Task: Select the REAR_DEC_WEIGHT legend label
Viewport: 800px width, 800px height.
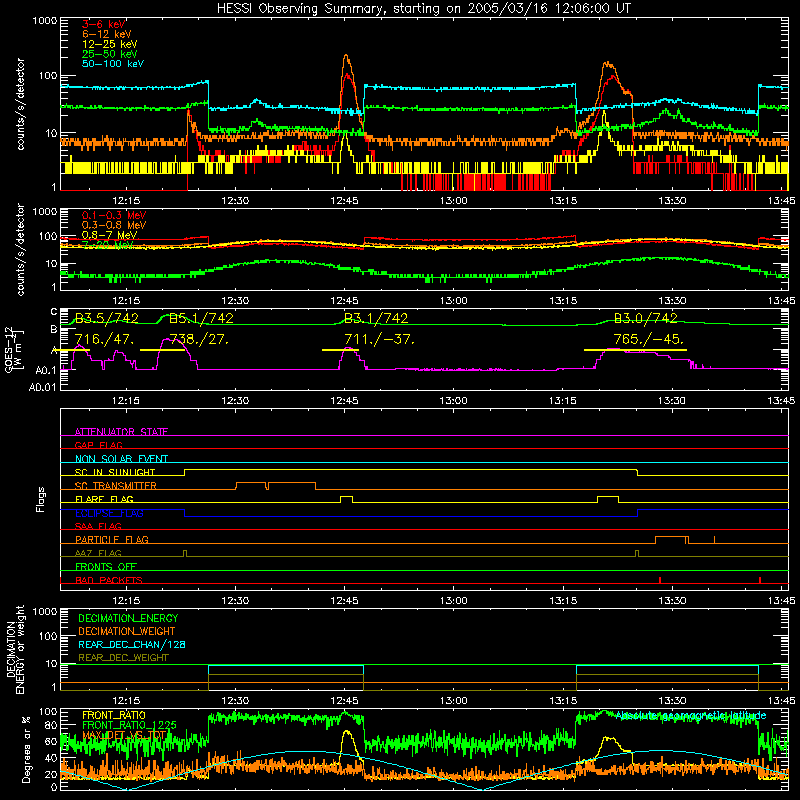Action: [123, 658]
